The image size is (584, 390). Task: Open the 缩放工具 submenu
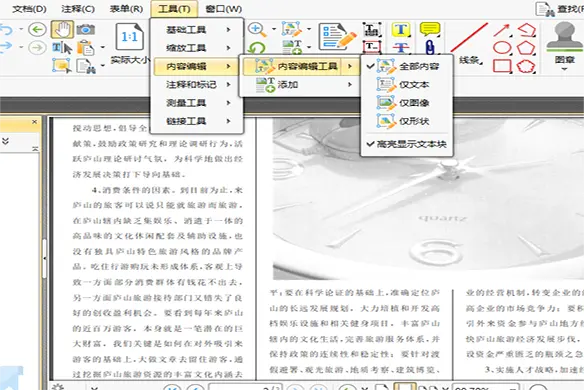click(x=197, y=48)
